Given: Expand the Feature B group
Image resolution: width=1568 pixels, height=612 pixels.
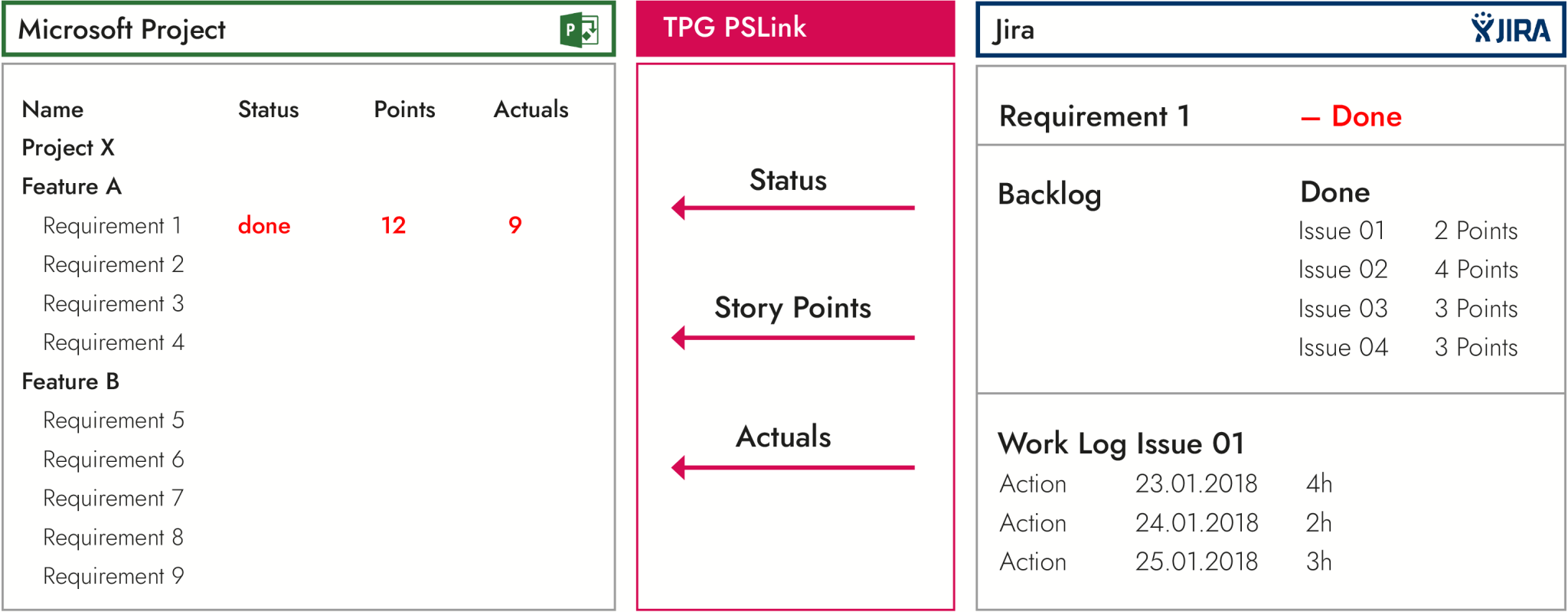Looking at the screenshot, I should (70, 381).
